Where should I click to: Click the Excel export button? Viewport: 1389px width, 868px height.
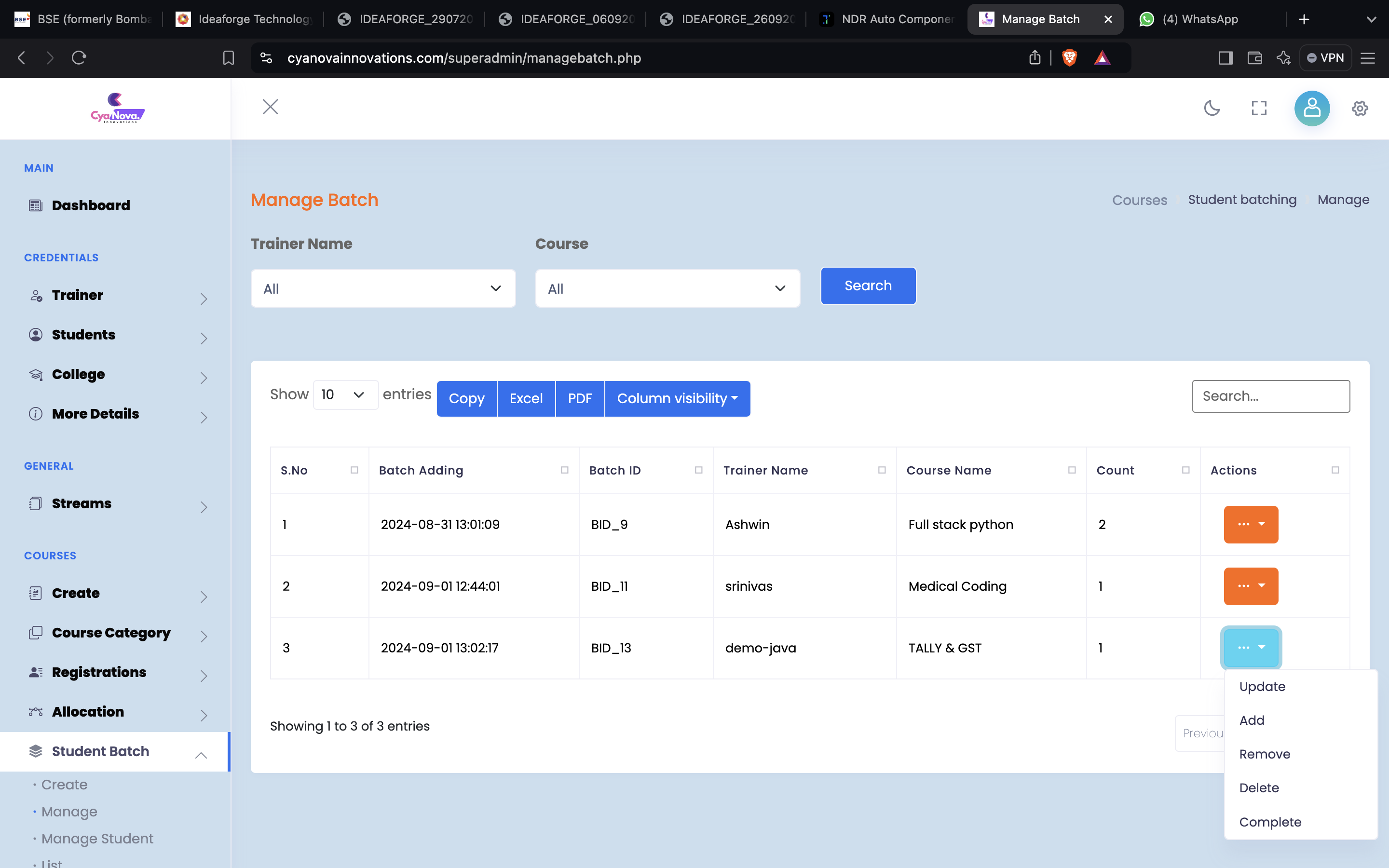pos(526,398)
